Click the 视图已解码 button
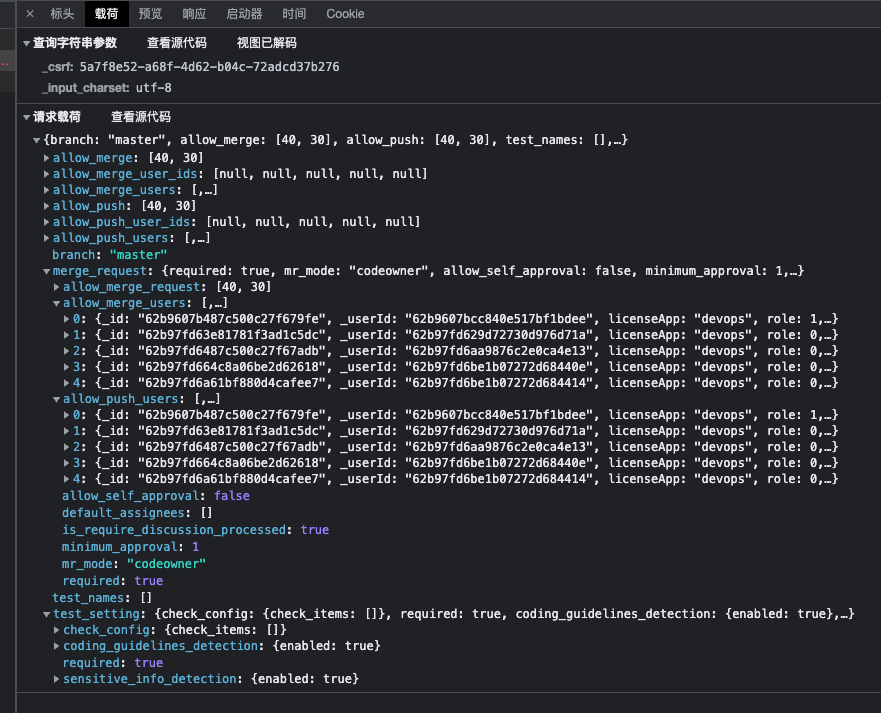881x713 pixels. click(267, 43)
